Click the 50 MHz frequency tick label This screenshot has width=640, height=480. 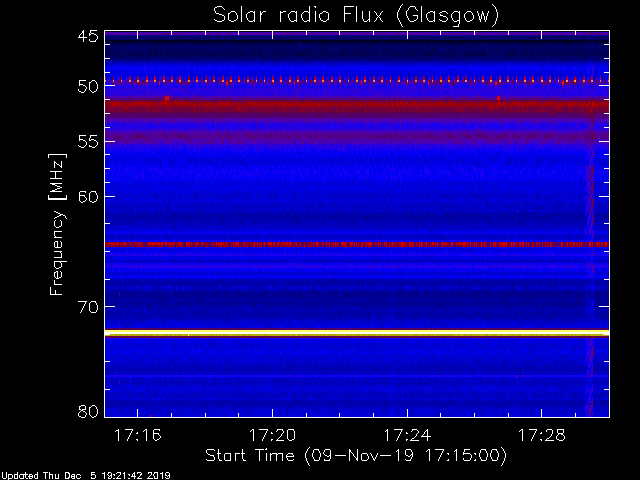(88, 87)
